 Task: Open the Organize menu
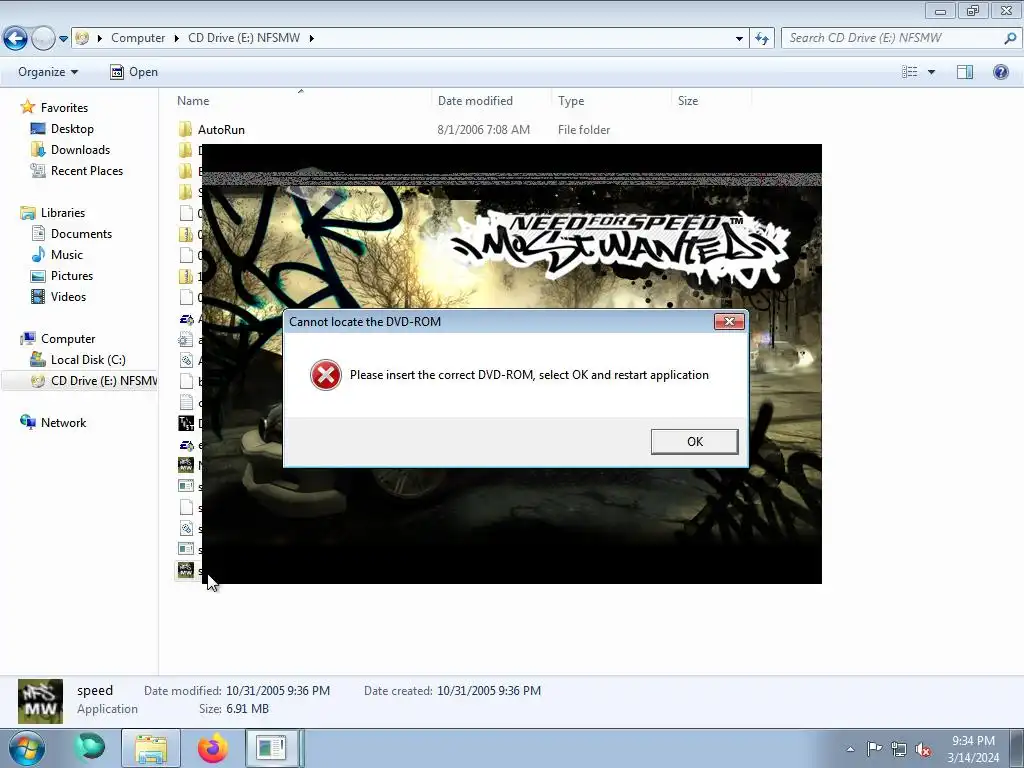(x=48, y=72)
